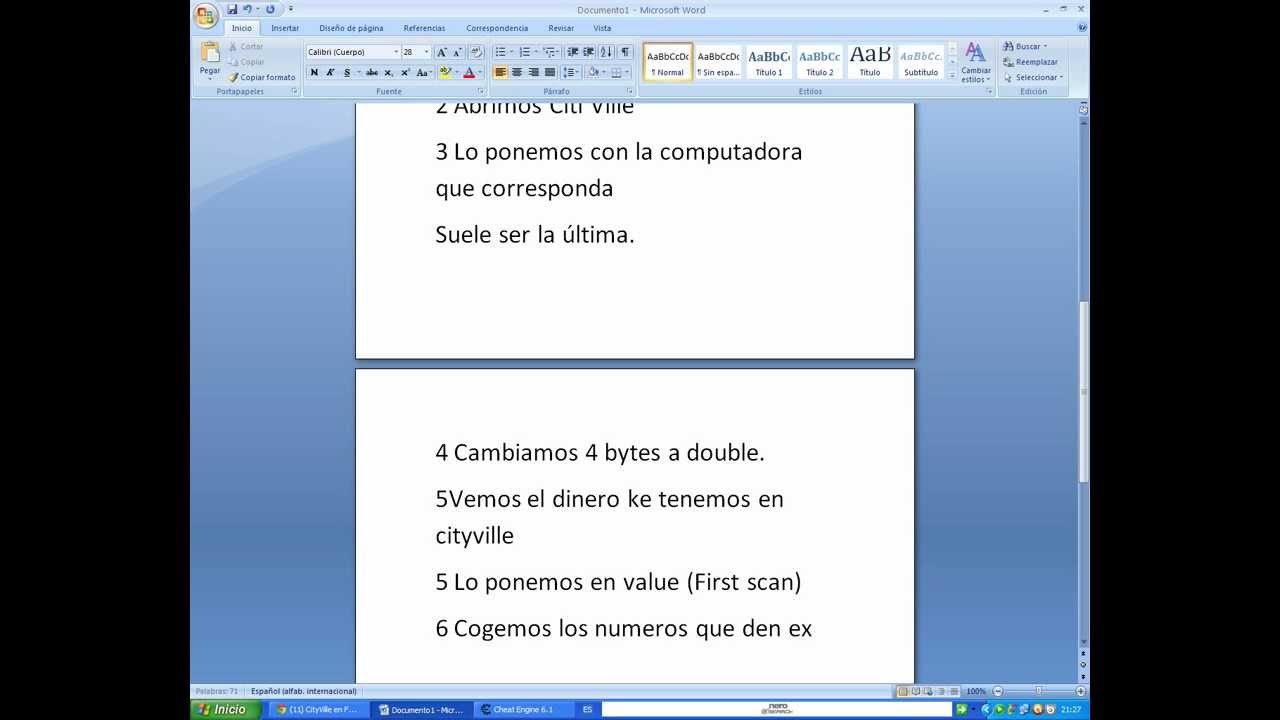
Task: Open the Calibri (Cuerpo) font dropdown
Action: pyautogui.click(x=396, y=52)
